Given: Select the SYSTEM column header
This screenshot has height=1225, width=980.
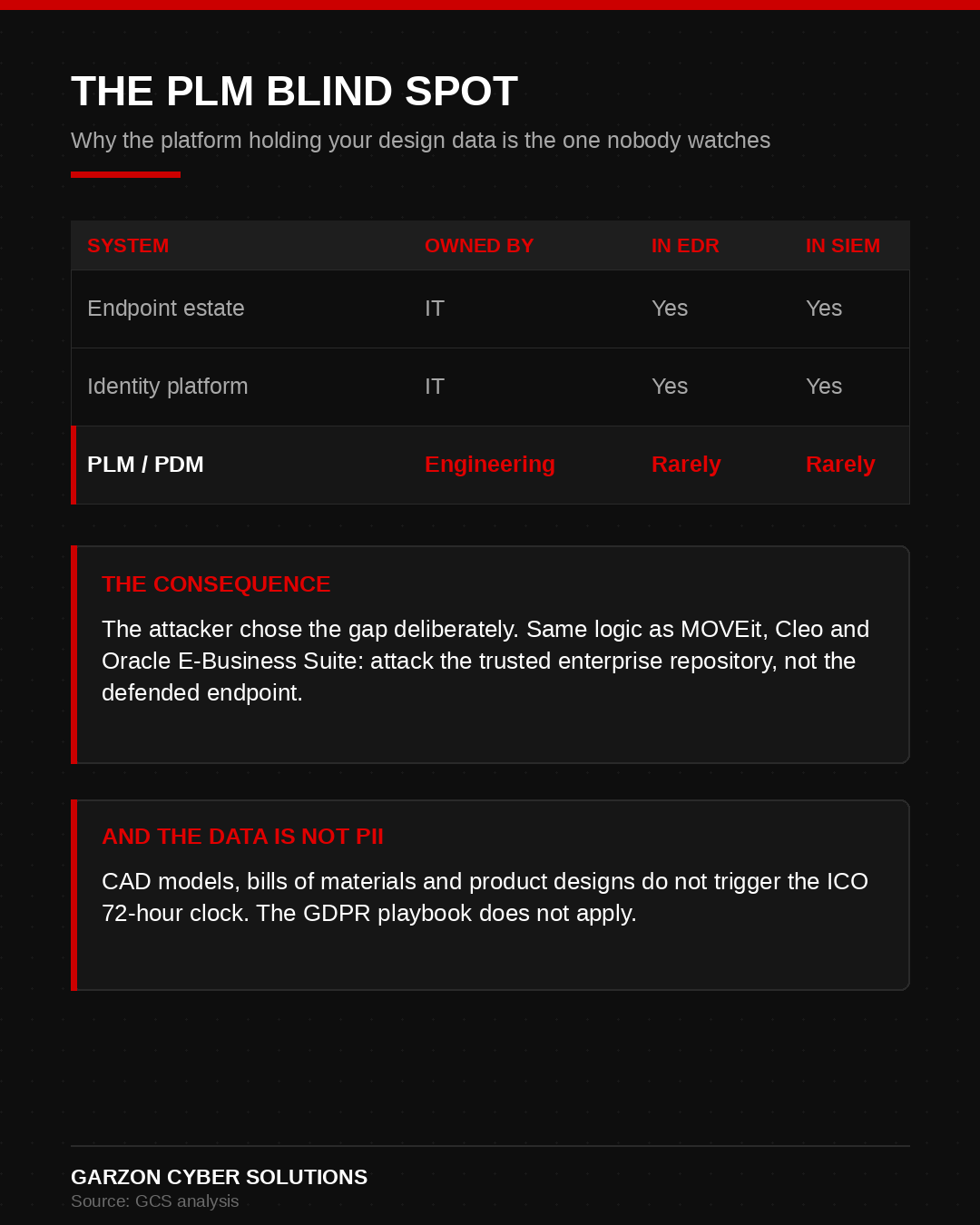Looking at the screenshot, I should (x=128, y=246).
